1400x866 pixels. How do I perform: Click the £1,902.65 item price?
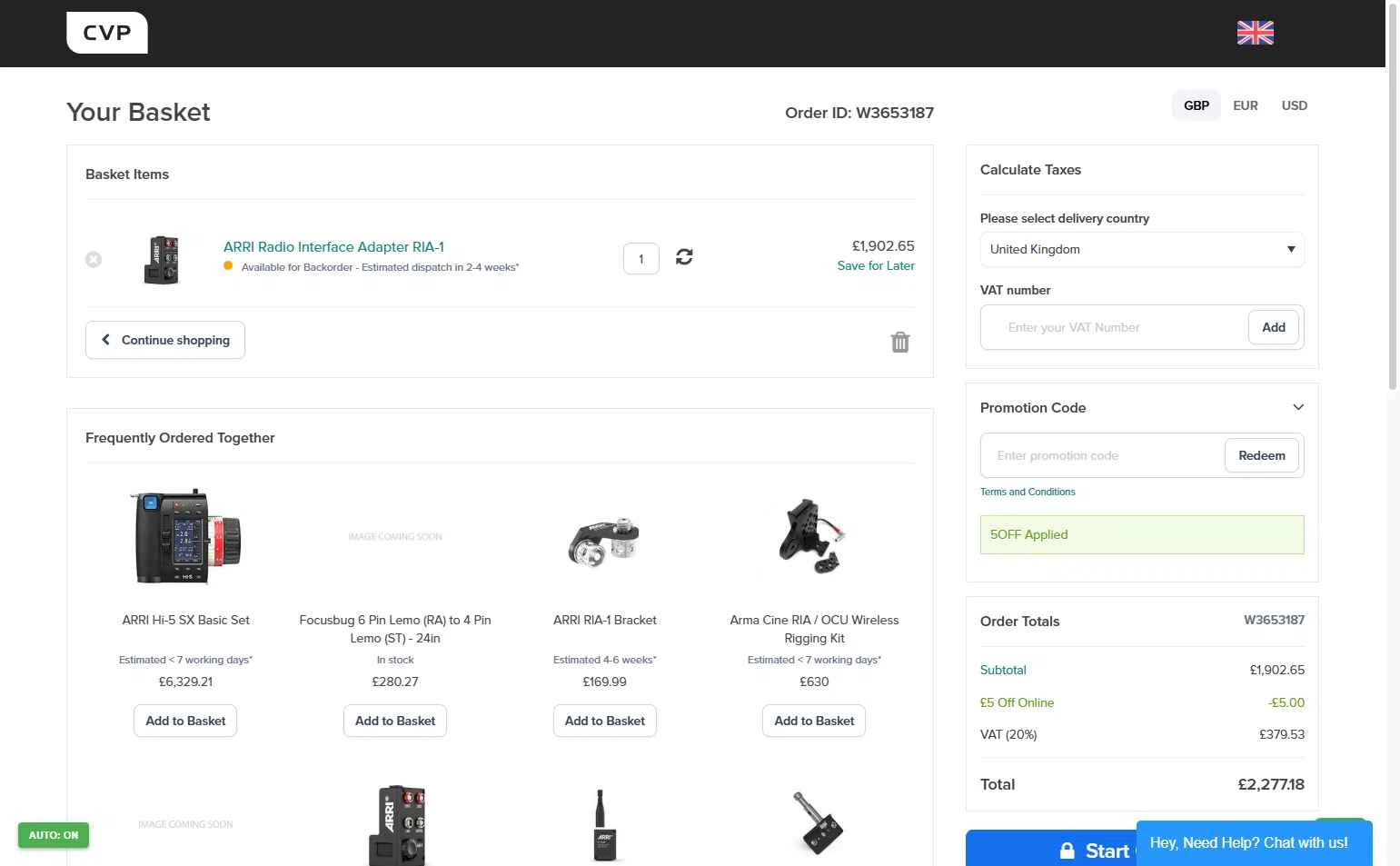882,245
